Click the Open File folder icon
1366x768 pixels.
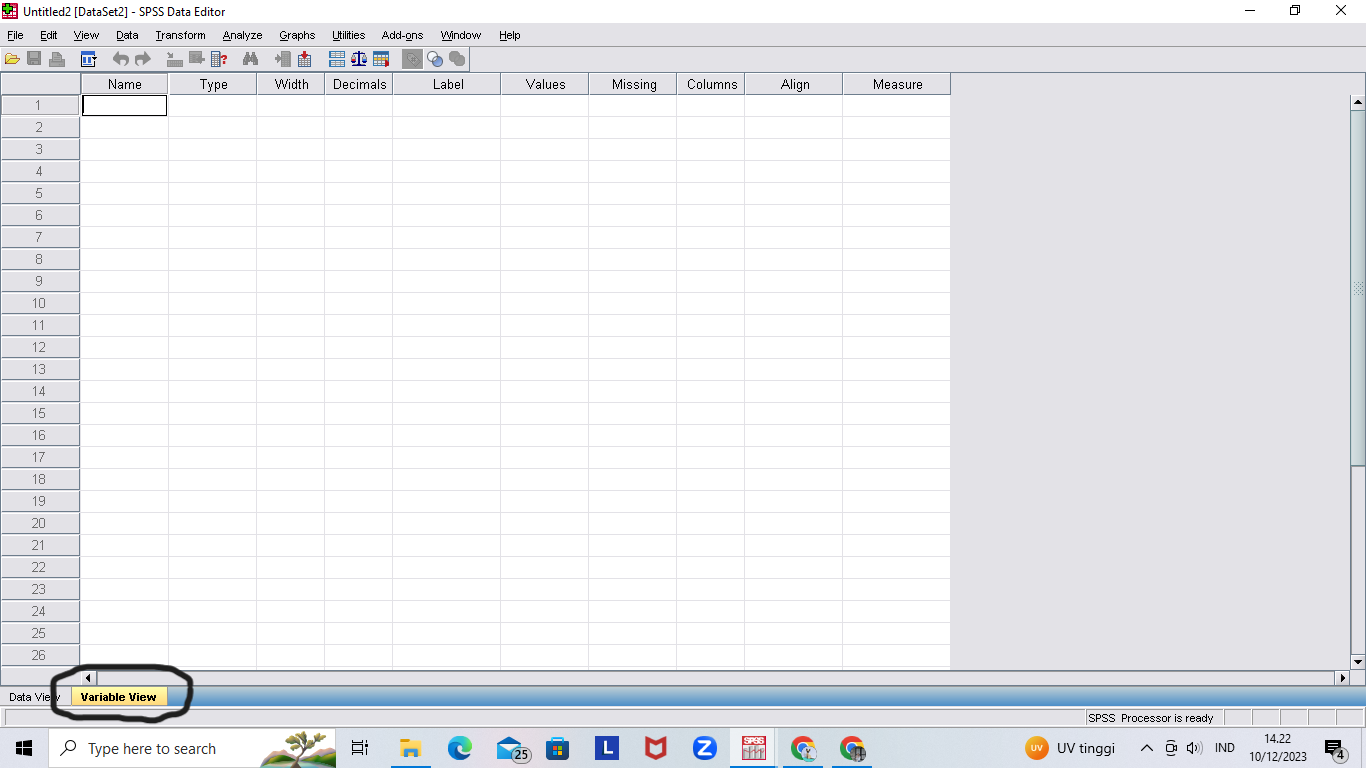(12, 59)
